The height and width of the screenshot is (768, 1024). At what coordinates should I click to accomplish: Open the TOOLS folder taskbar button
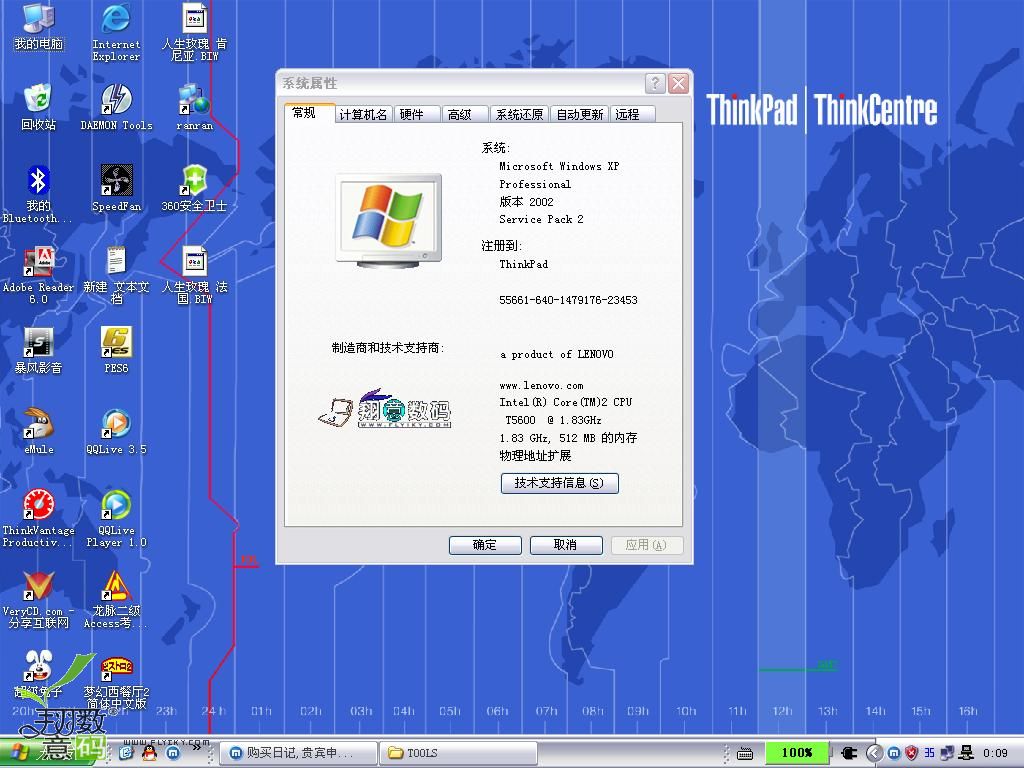458,753
